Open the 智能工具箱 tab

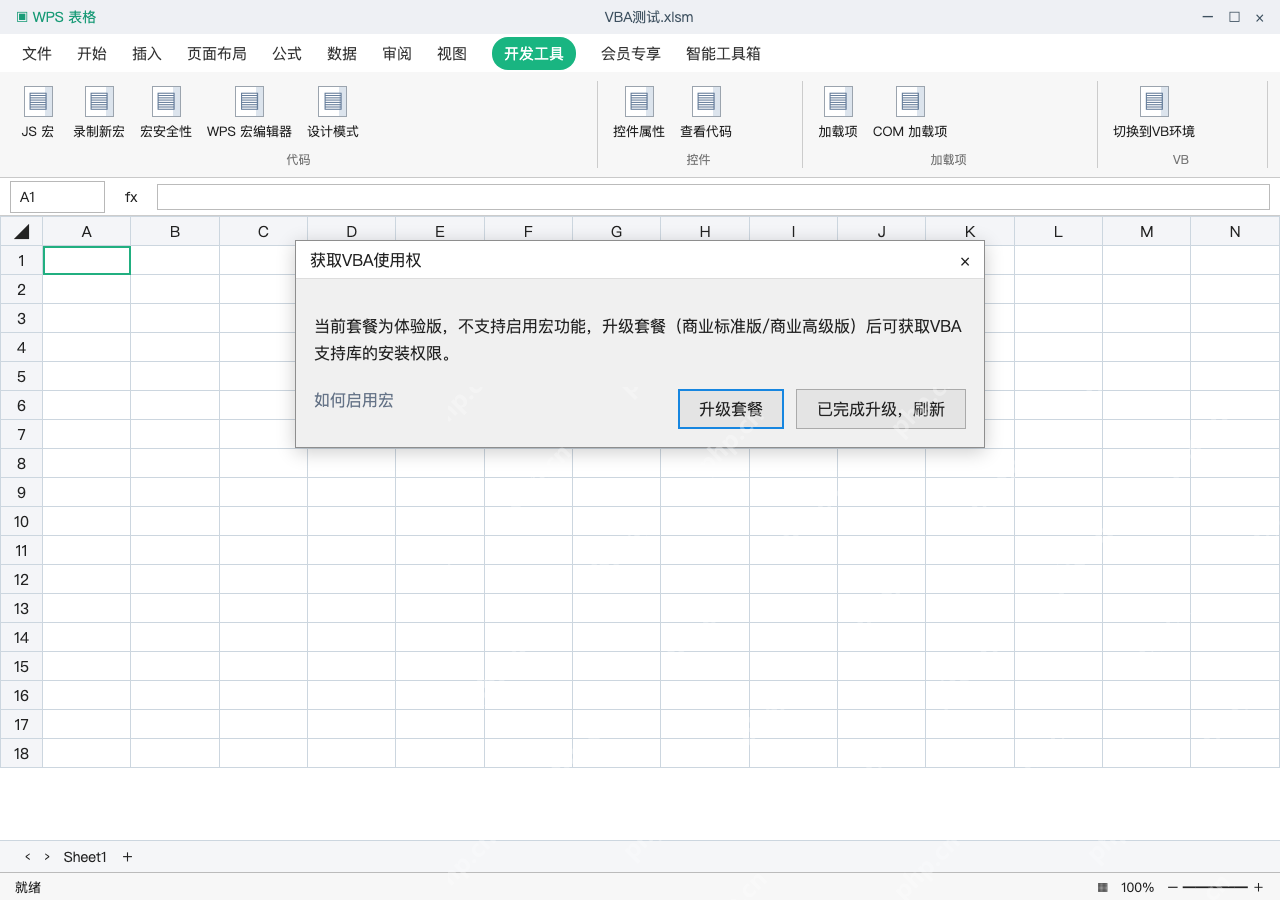click(x=723, y=53)
